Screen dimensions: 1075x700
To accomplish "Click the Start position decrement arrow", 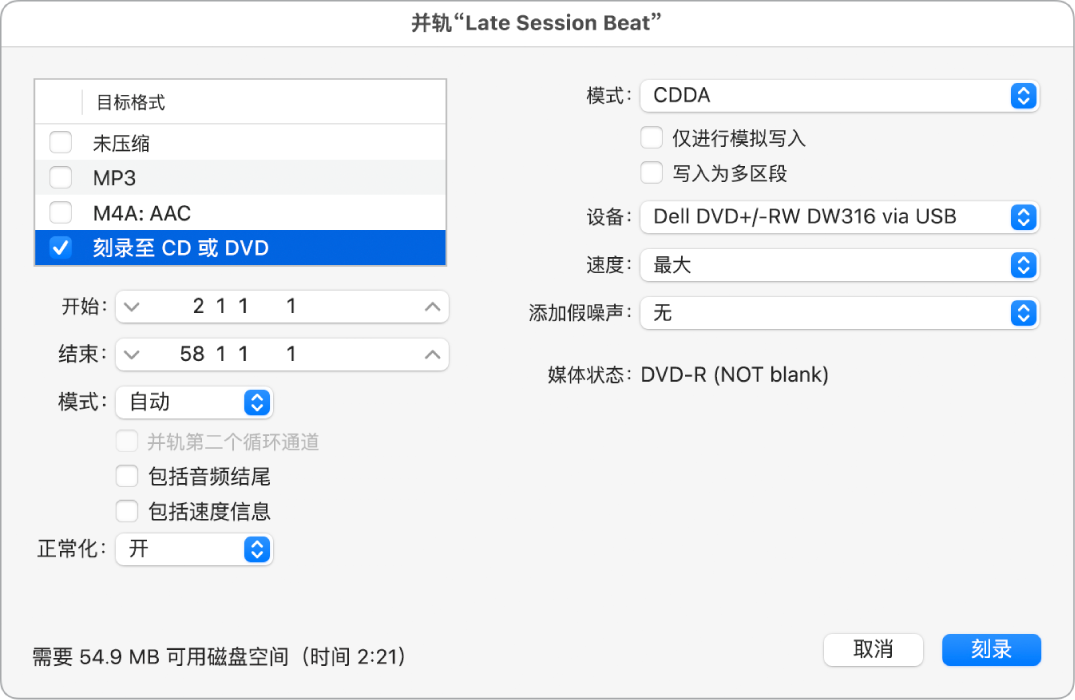I will click(x=132, y=307).
